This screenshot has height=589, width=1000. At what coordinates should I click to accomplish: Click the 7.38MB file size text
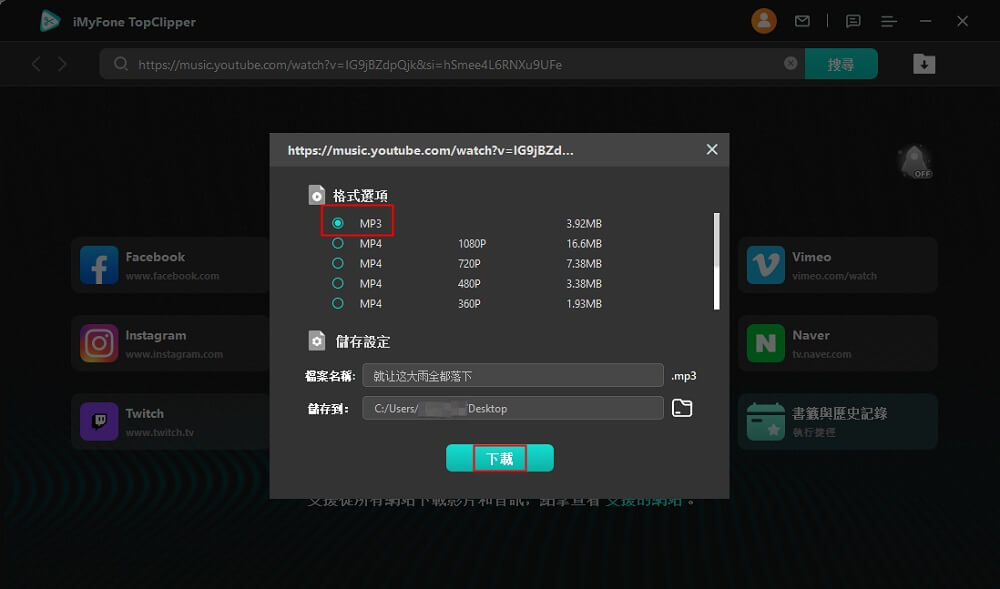(x=584, y=263)
